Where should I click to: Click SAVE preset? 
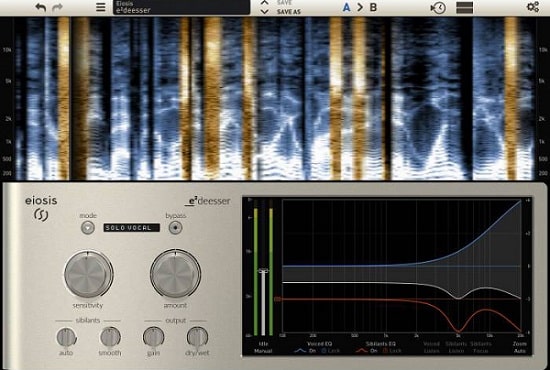284,3
